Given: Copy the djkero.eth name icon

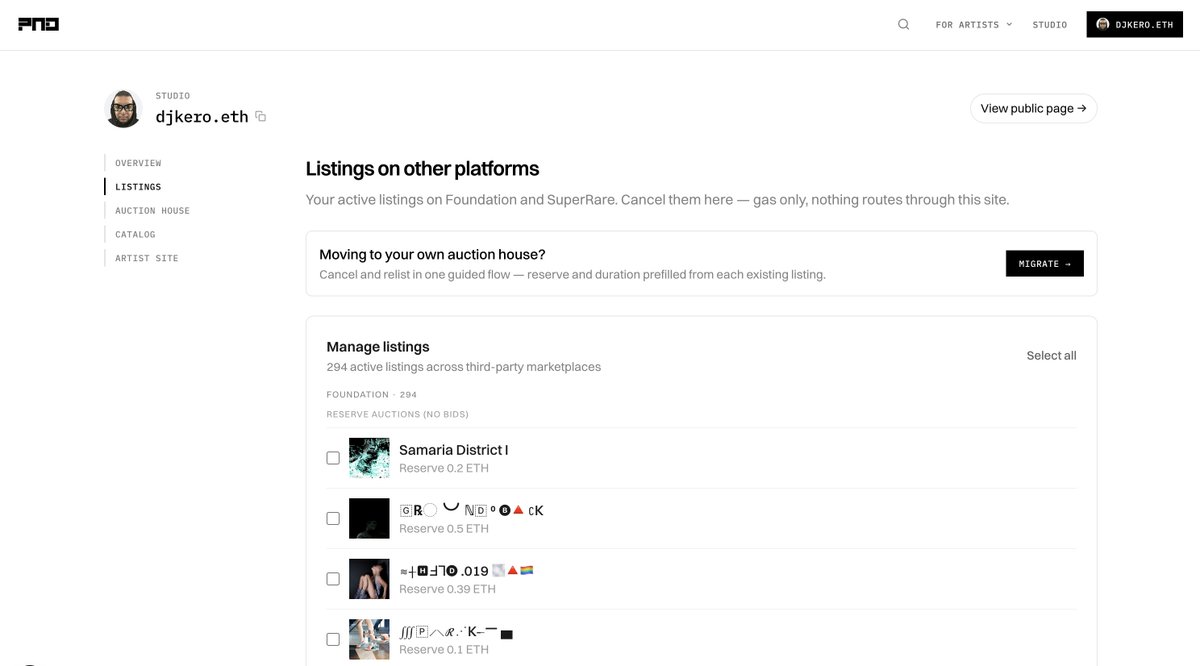Looking at the screenshot, I should [x=260, y=117].
